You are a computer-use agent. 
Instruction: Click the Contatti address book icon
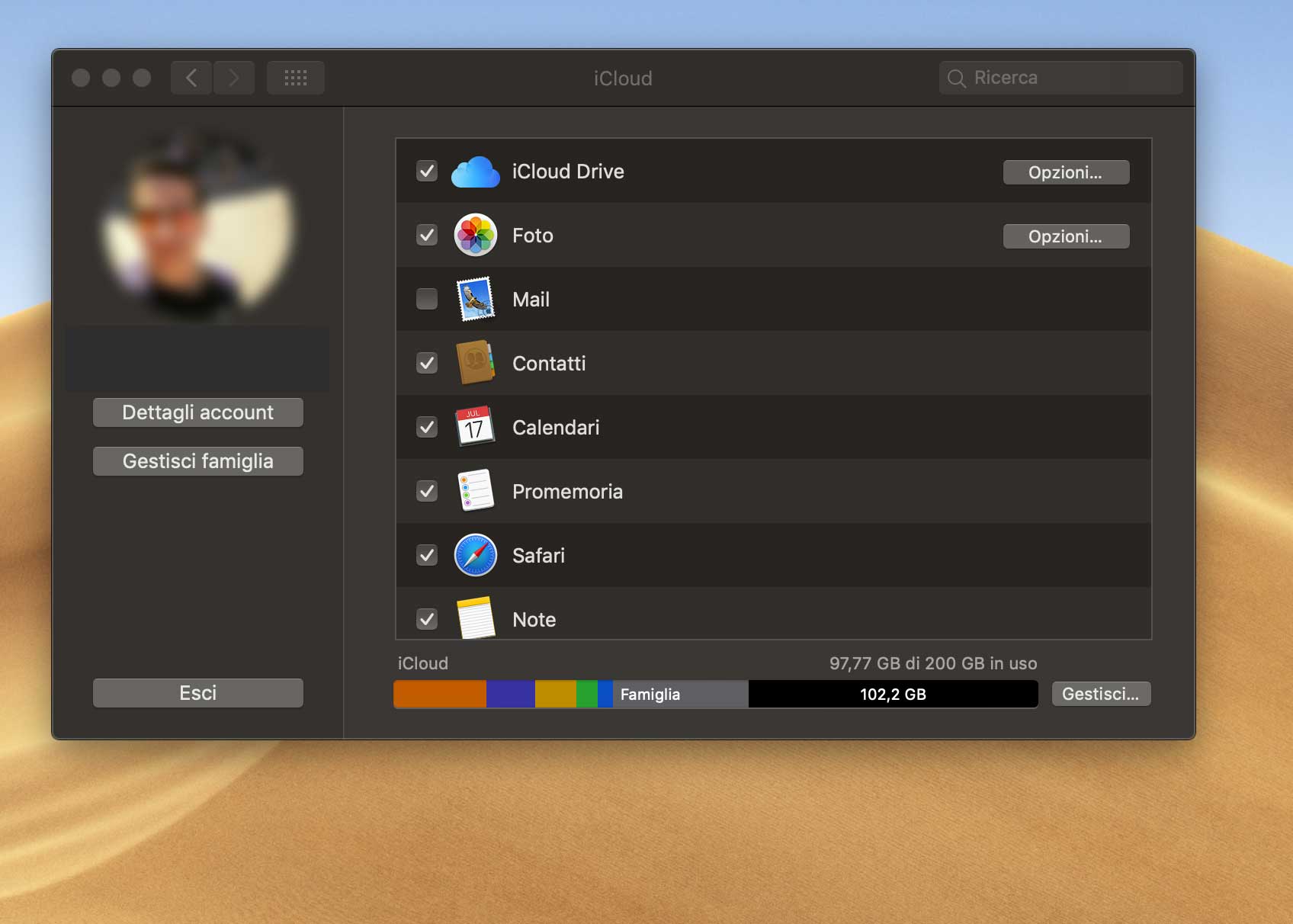pos(475,363)
